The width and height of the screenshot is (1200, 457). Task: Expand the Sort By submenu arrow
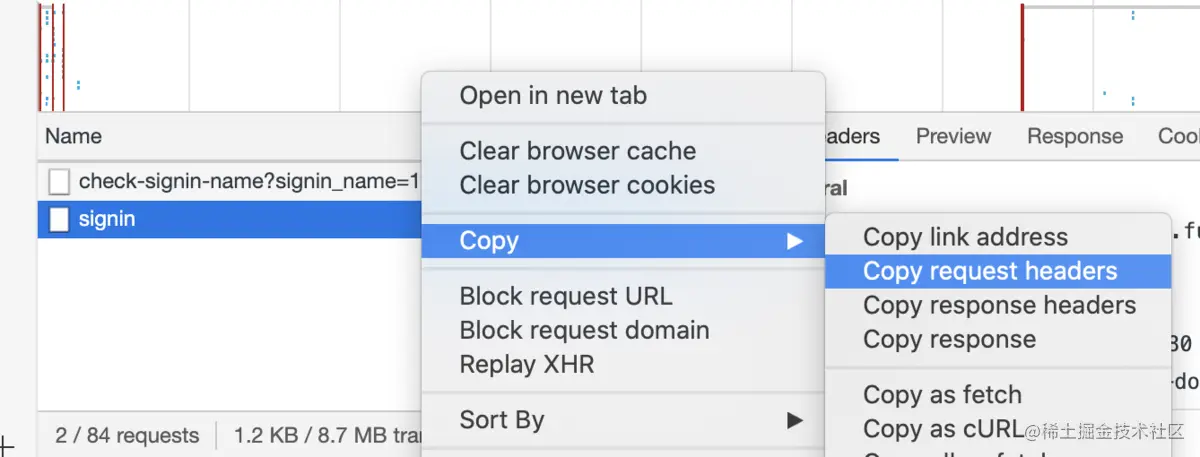[794, 420]
